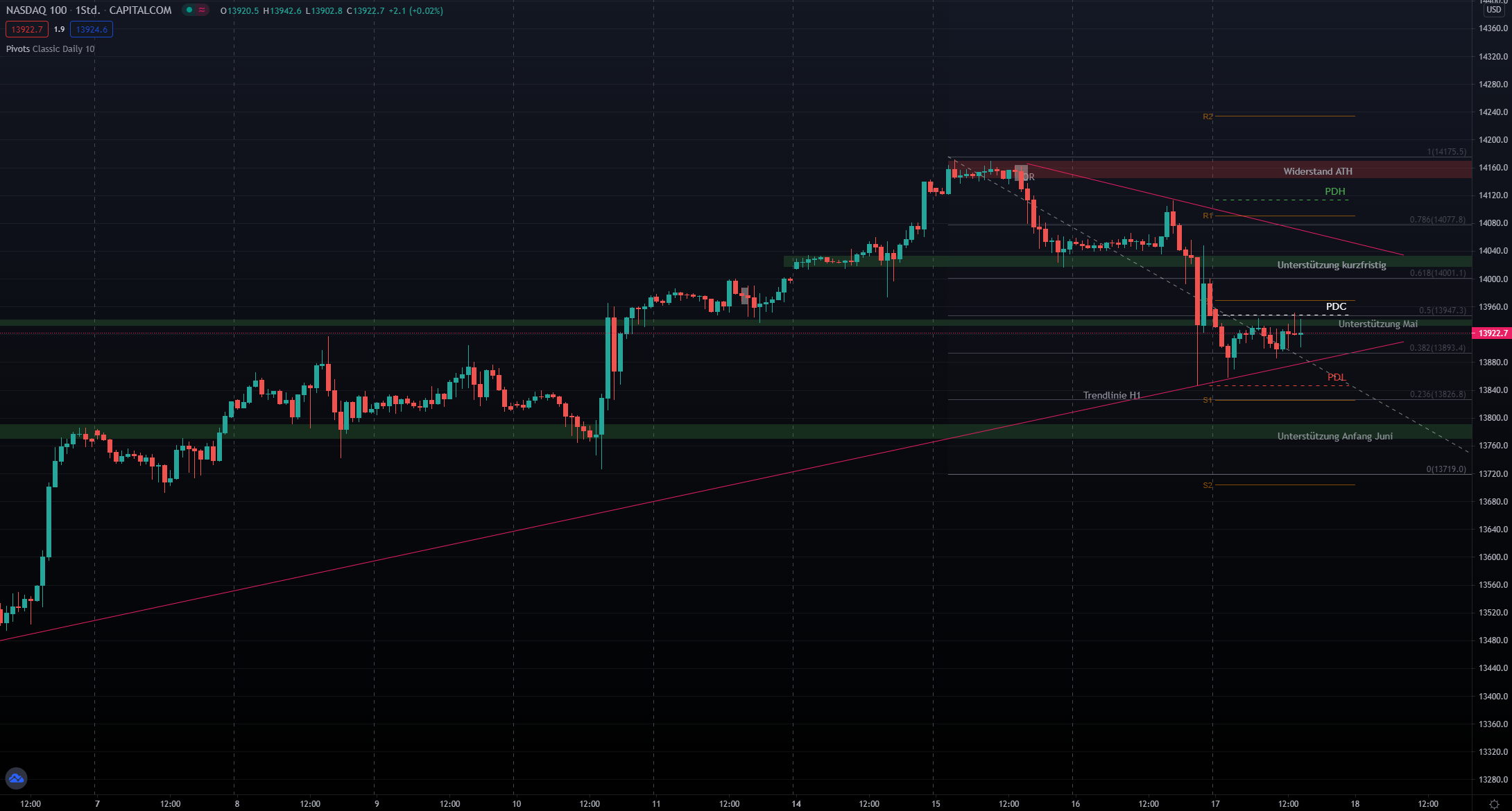The width and height of the screenshot is (1512, 811).
Task: Open the NASDAQ 100 symbol title
Action: tap(36, 10)
